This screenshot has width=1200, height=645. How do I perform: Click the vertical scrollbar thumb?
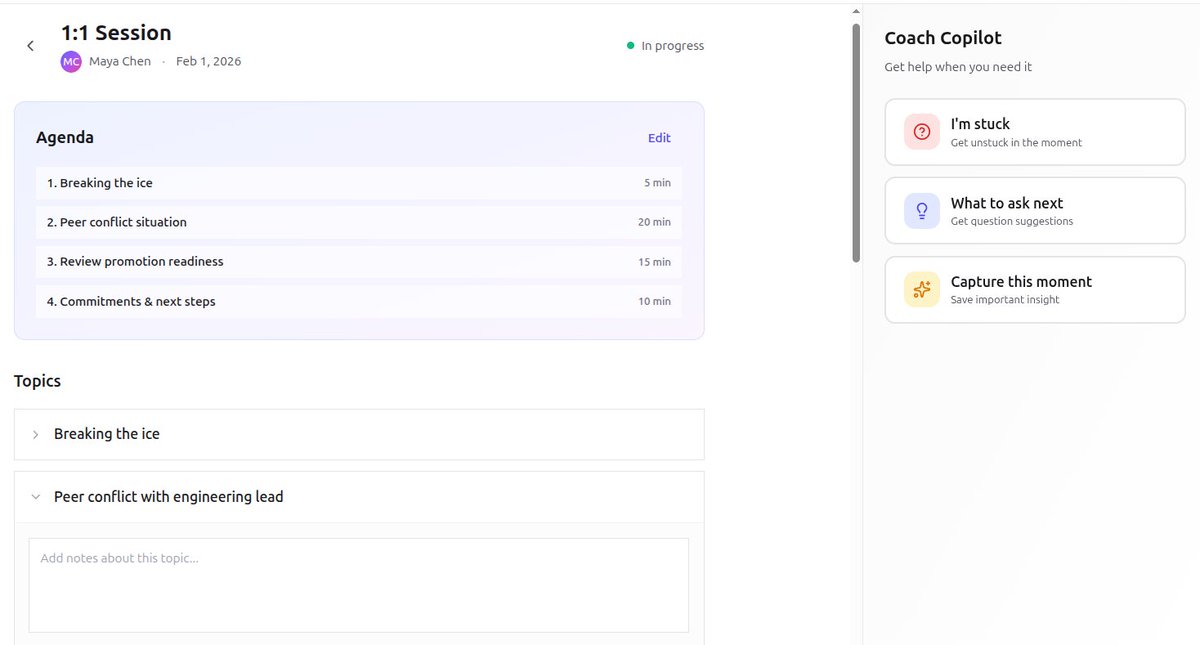pyautogui.click(x=856, y=143)
